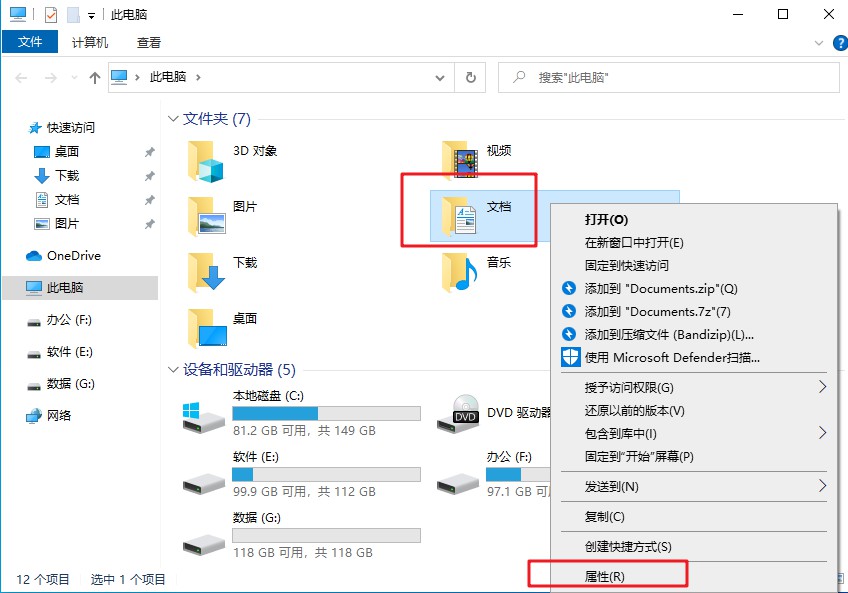This screenshot has height=593, width=848.
Task: Click the help question mark icon
Action: (x=836, y=43)
